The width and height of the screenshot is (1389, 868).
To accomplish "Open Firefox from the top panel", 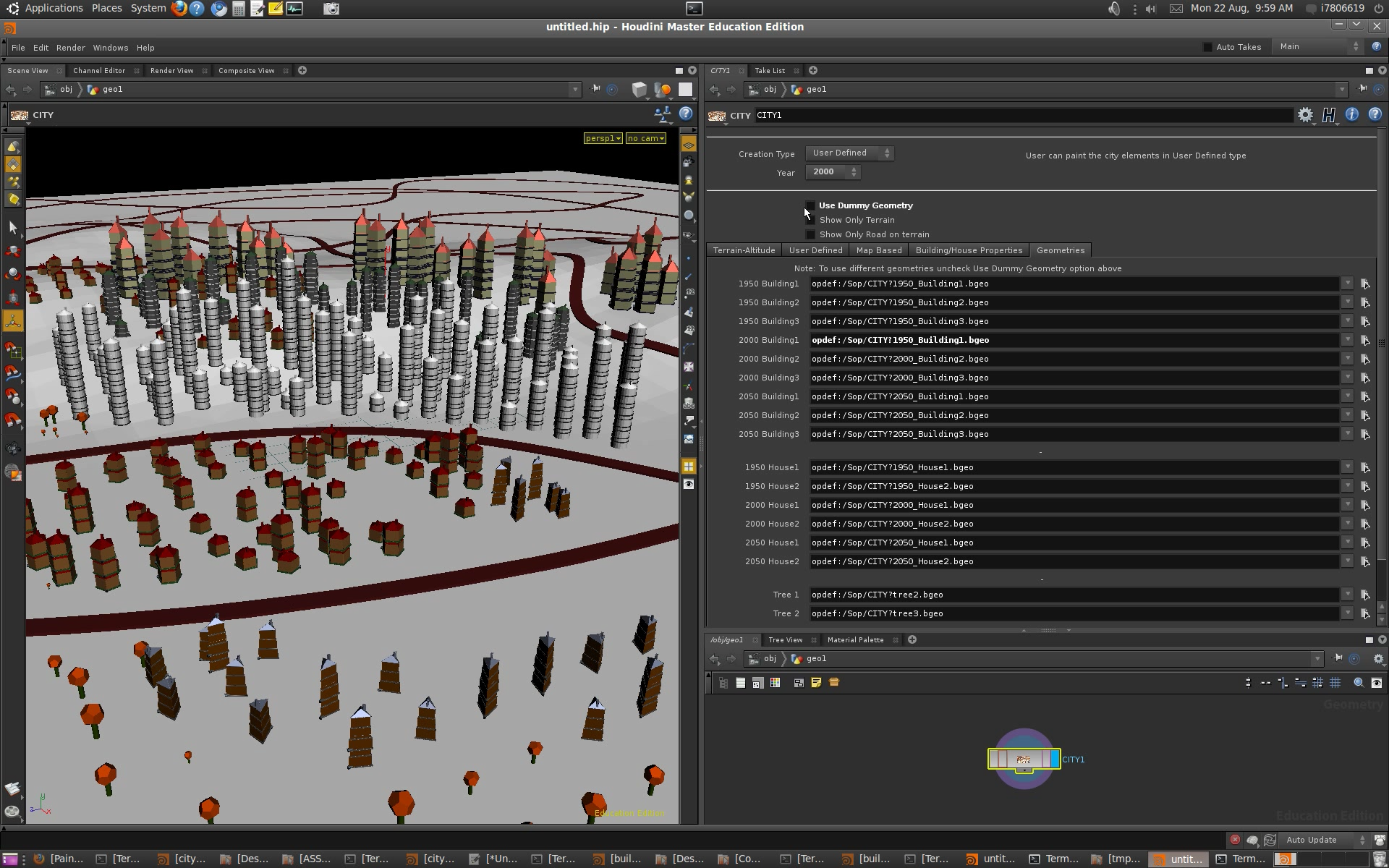I will (179, 9).
